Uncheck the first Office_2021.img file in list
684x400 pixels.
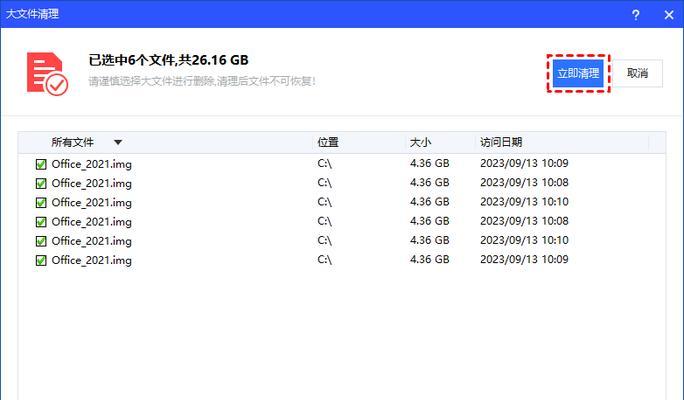pos(41,164)
